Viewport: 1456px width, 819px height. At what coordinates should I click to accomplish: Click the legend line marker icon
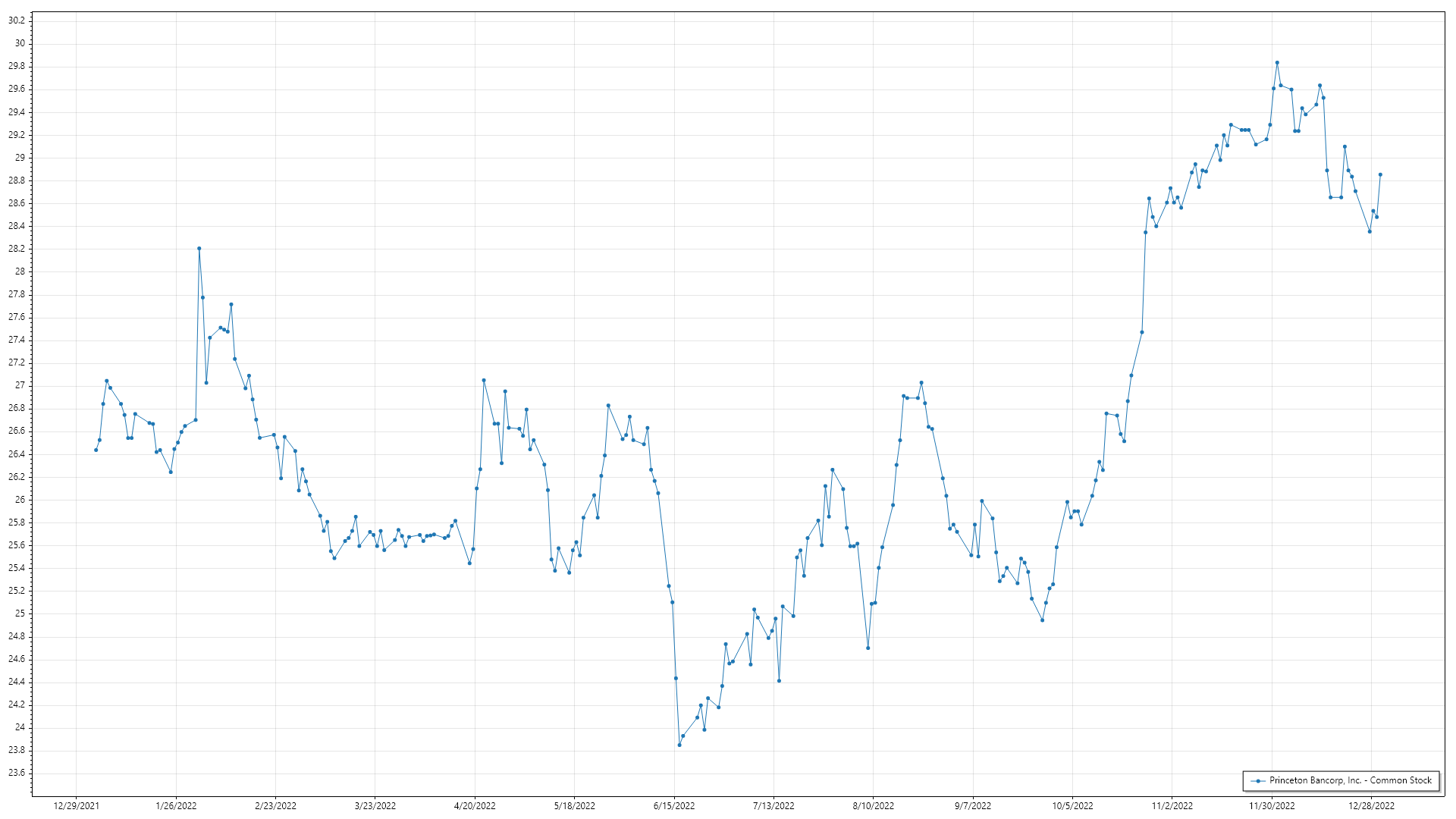[x=1258, y=781]
